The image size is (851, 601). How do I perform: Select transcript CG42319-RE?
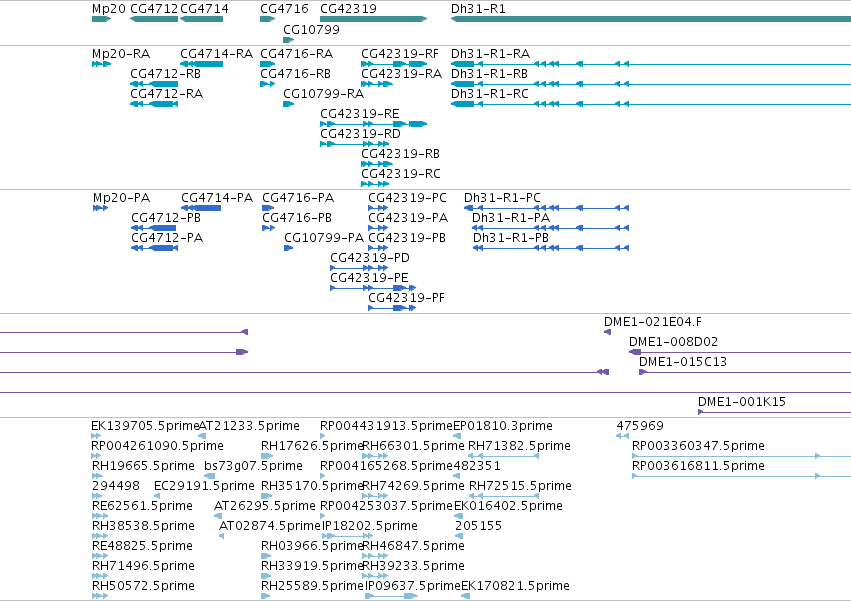tap(360, 114)
